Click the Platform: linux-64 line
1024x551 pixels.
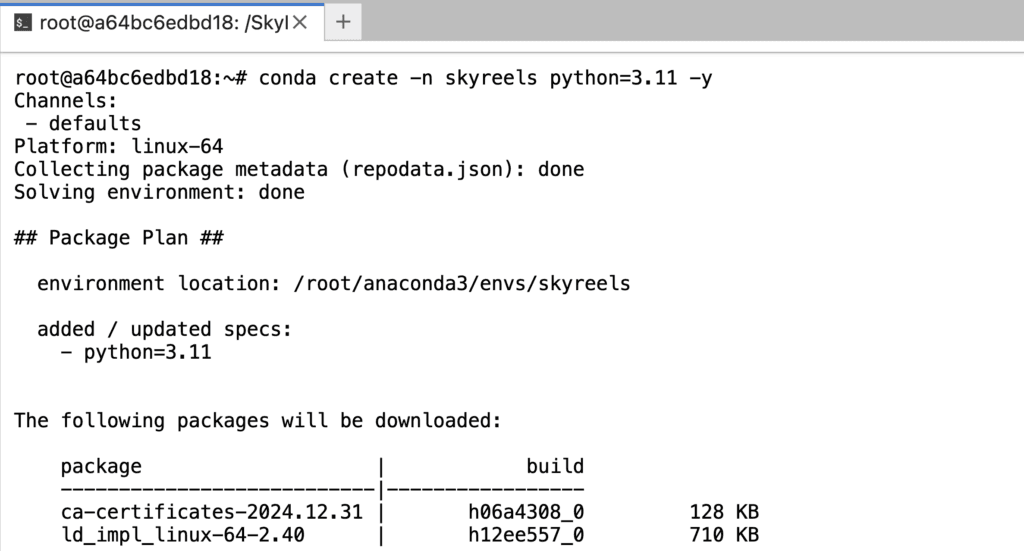[x=118, y=146]
